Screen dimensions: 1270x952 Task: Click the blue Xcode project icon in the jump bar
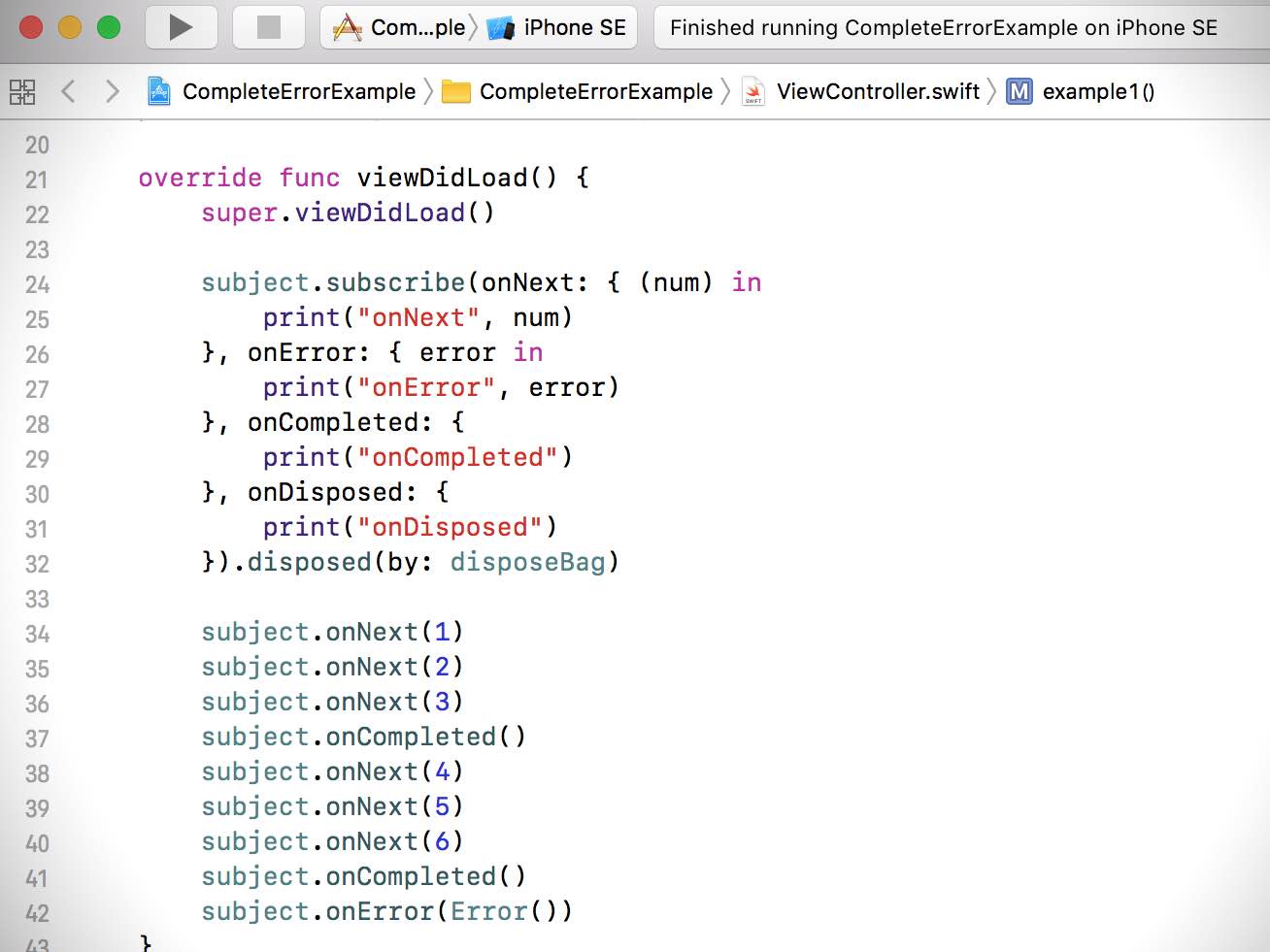(x=158, y=91)
